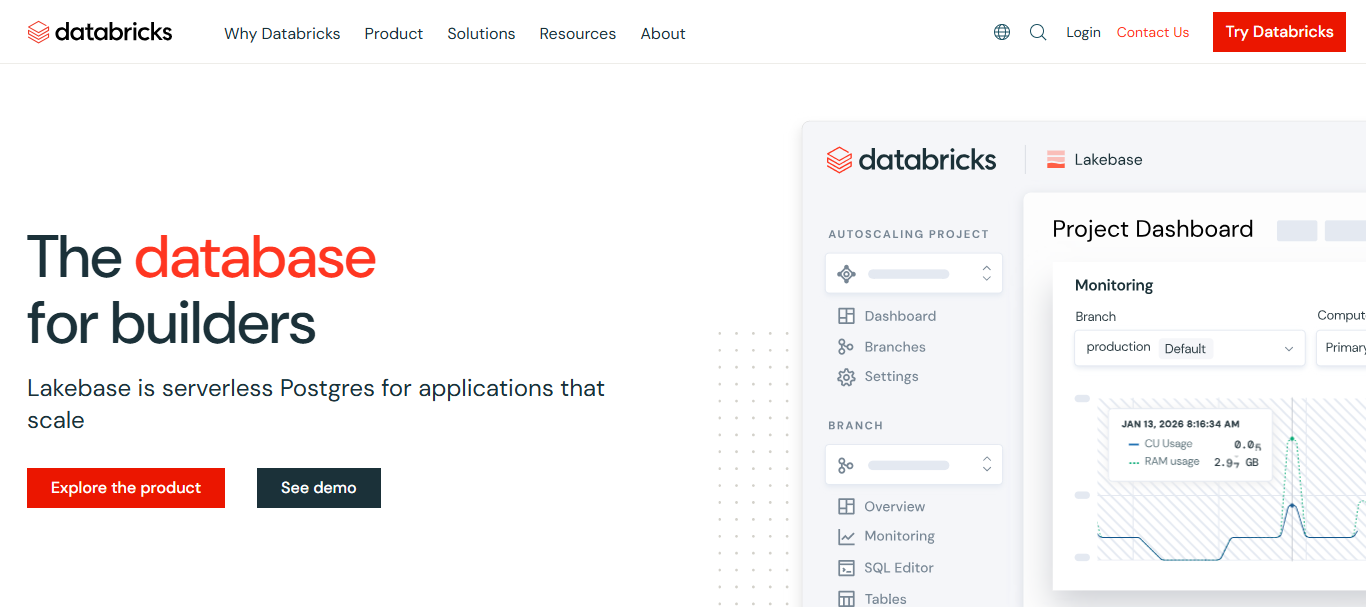Screen dimensions: 1366x607
Task: Click the Databricks logo in the dashboard panel
Action: (x=911, y=160)
